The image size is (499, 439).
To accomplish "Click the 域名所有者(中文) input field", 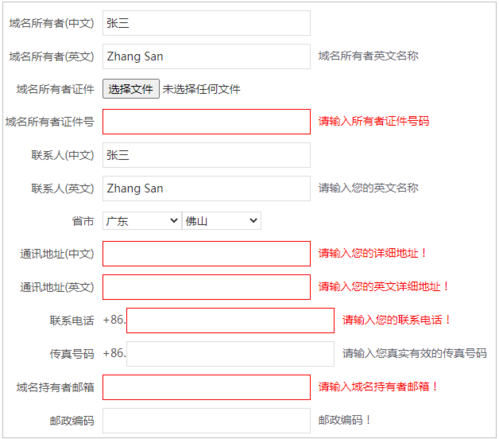I will 206,23.
